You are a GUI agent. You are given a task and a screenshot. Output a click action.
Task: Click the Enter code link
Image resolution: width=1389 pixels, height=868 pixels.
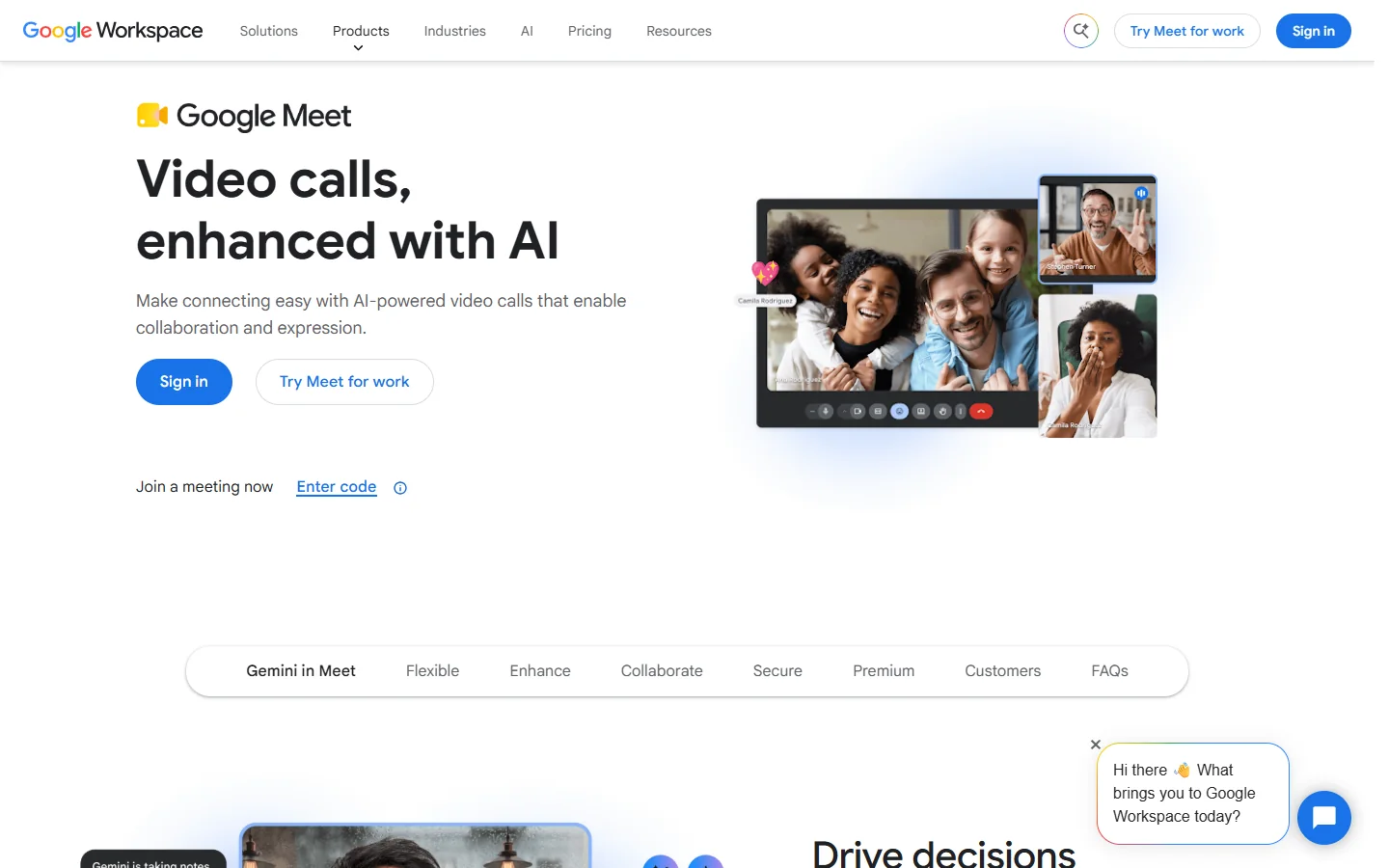tap(337, 487)
